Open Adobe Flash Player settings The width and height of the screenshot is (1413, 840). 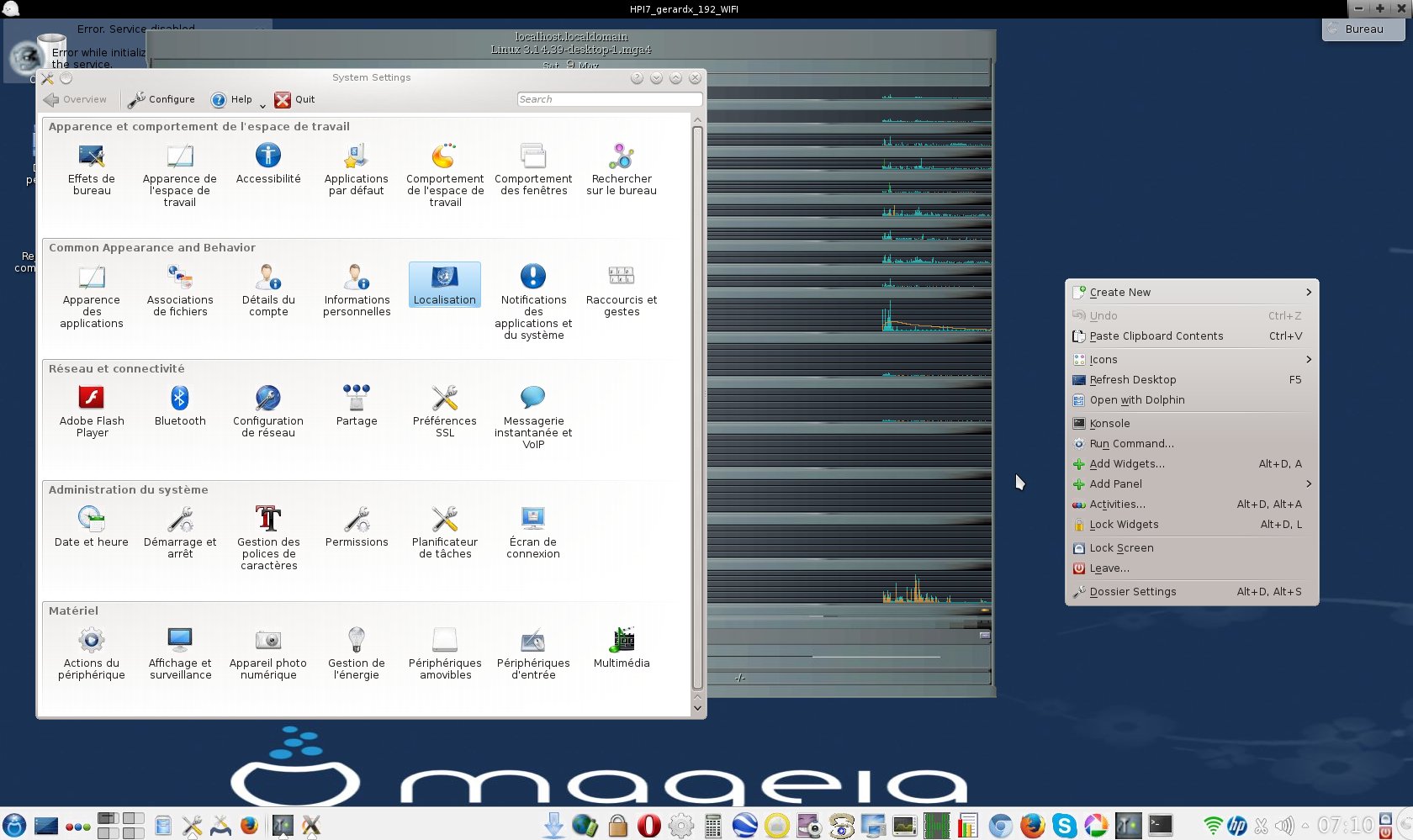click(92, 412)
